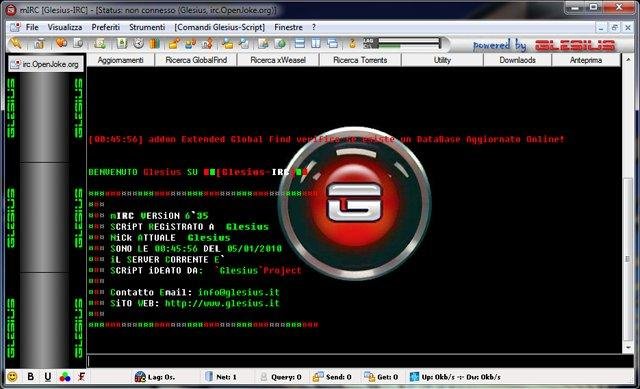Open the RGB color picker icon
This screenshot has width=640, height=389.
(x=65, y=376)
